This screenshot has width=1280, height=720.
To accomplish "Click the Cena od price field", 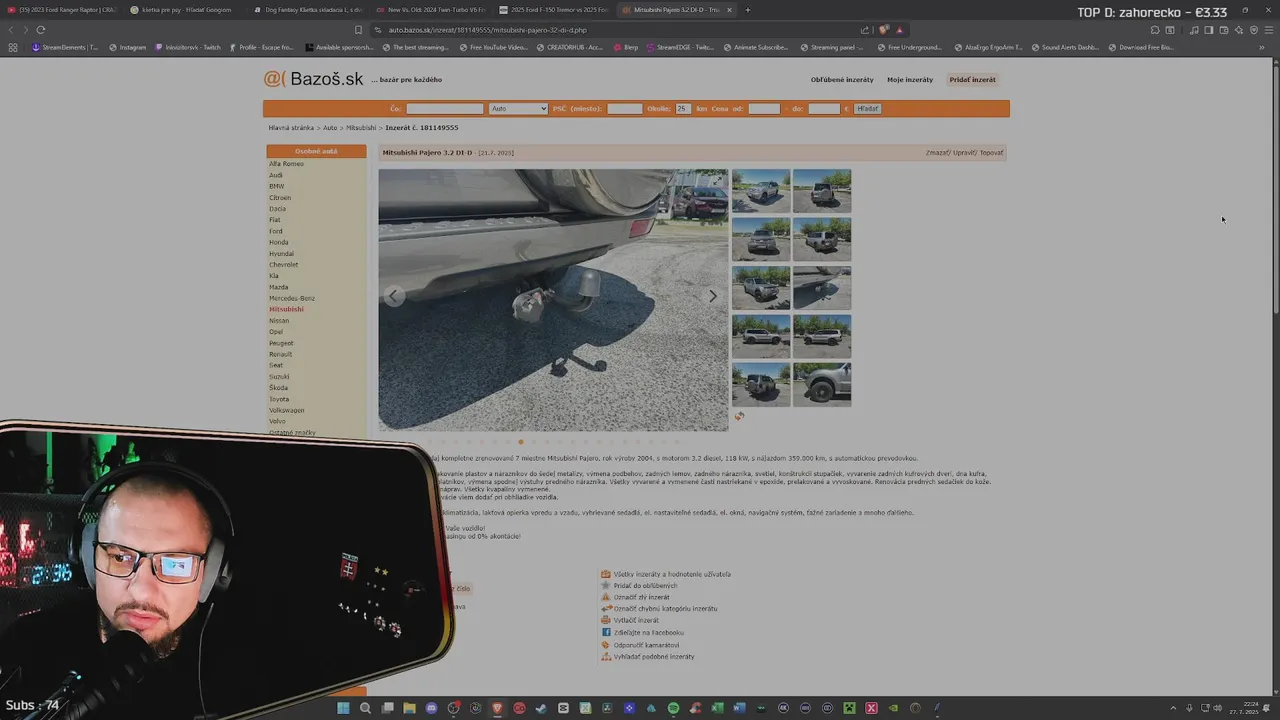I will [764, 108].
